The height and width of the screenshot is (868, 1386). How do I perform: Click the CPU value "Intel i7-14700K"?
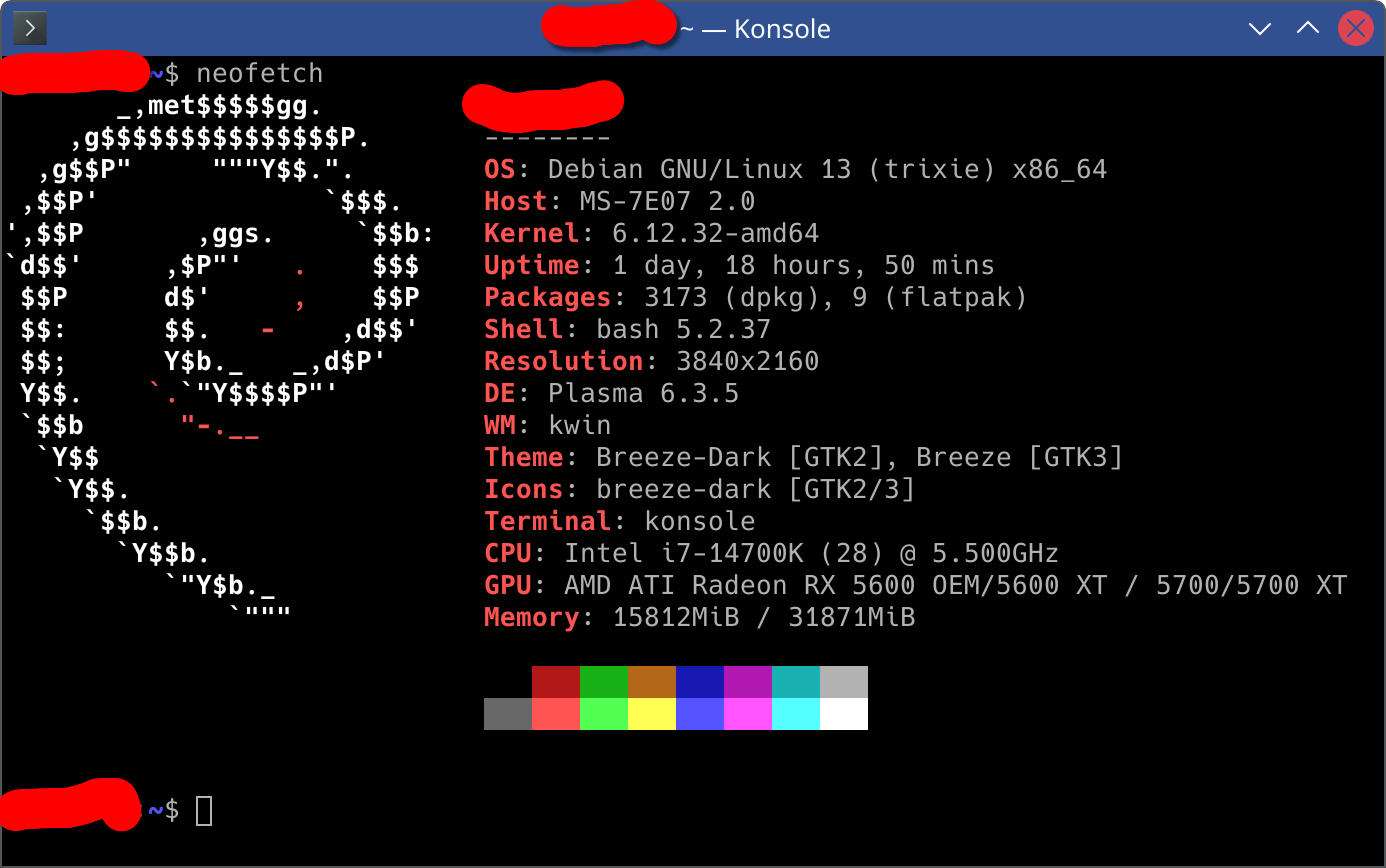683,553
